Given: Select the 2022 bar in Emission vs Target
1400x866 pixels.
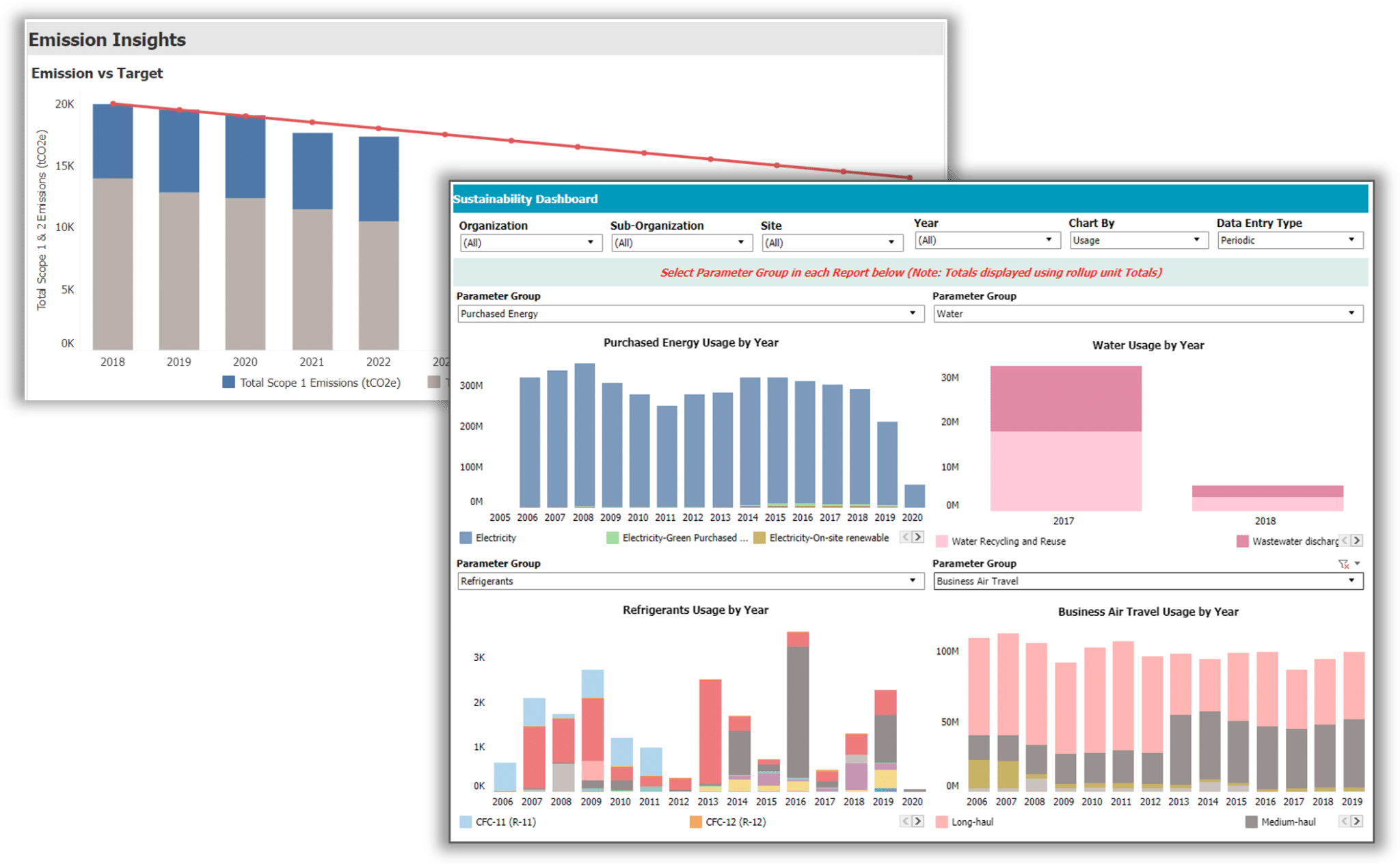Looking at the screenshot, I should click(379, 243).
